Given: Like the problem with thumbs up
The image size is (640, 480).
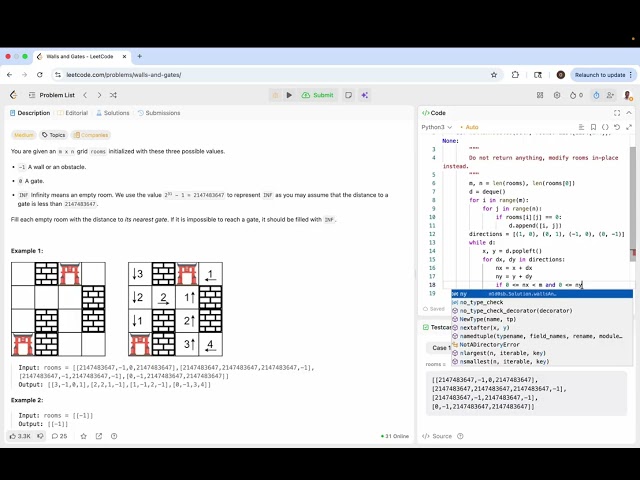Looking at the screenshot, I should [20, 436].
